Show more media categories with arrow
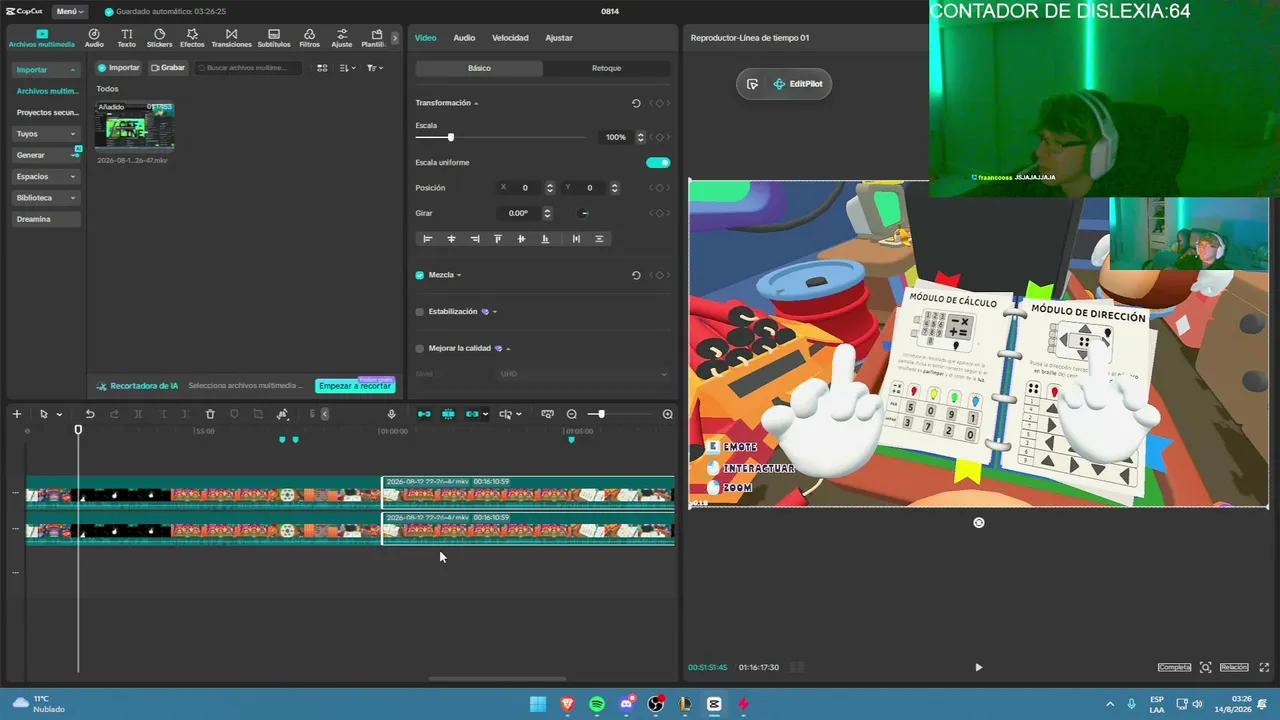The image size is (1280, 720). (395, 38)
